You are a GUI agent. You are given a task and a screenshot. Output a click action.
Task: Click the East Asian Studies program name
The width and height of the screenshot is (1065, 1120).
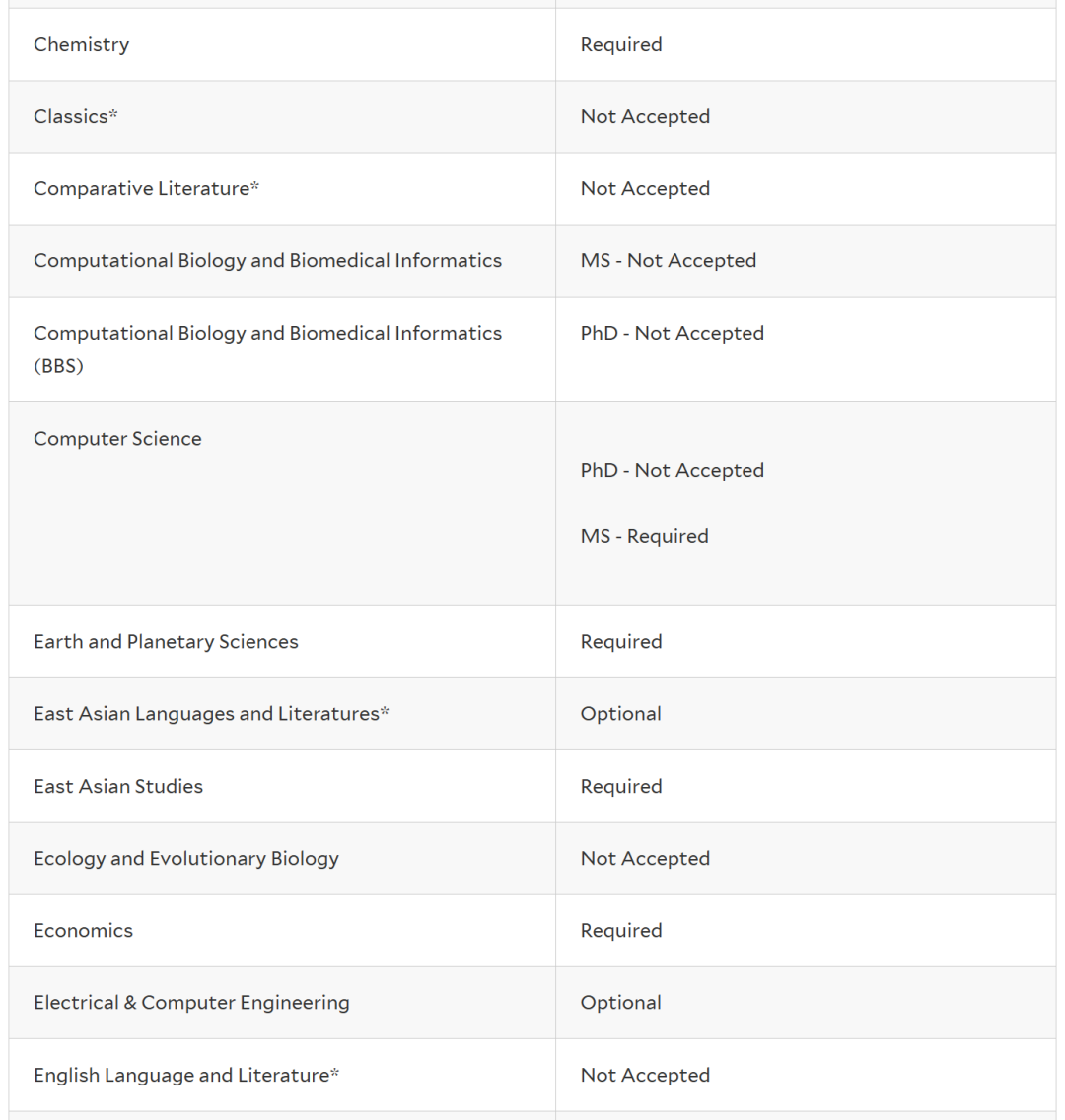pos(118,786)
